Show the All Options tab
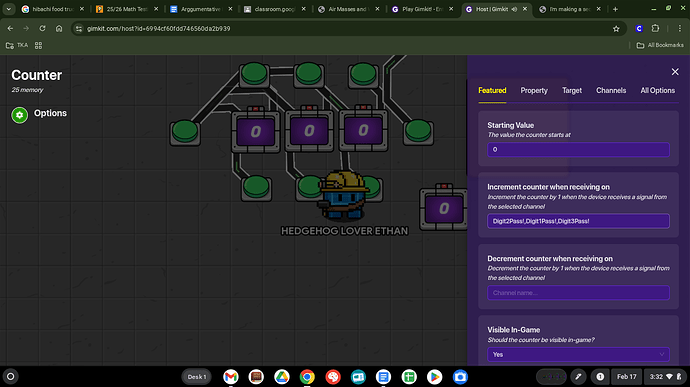This screenshot has height=387, width=690. (657, 90)
